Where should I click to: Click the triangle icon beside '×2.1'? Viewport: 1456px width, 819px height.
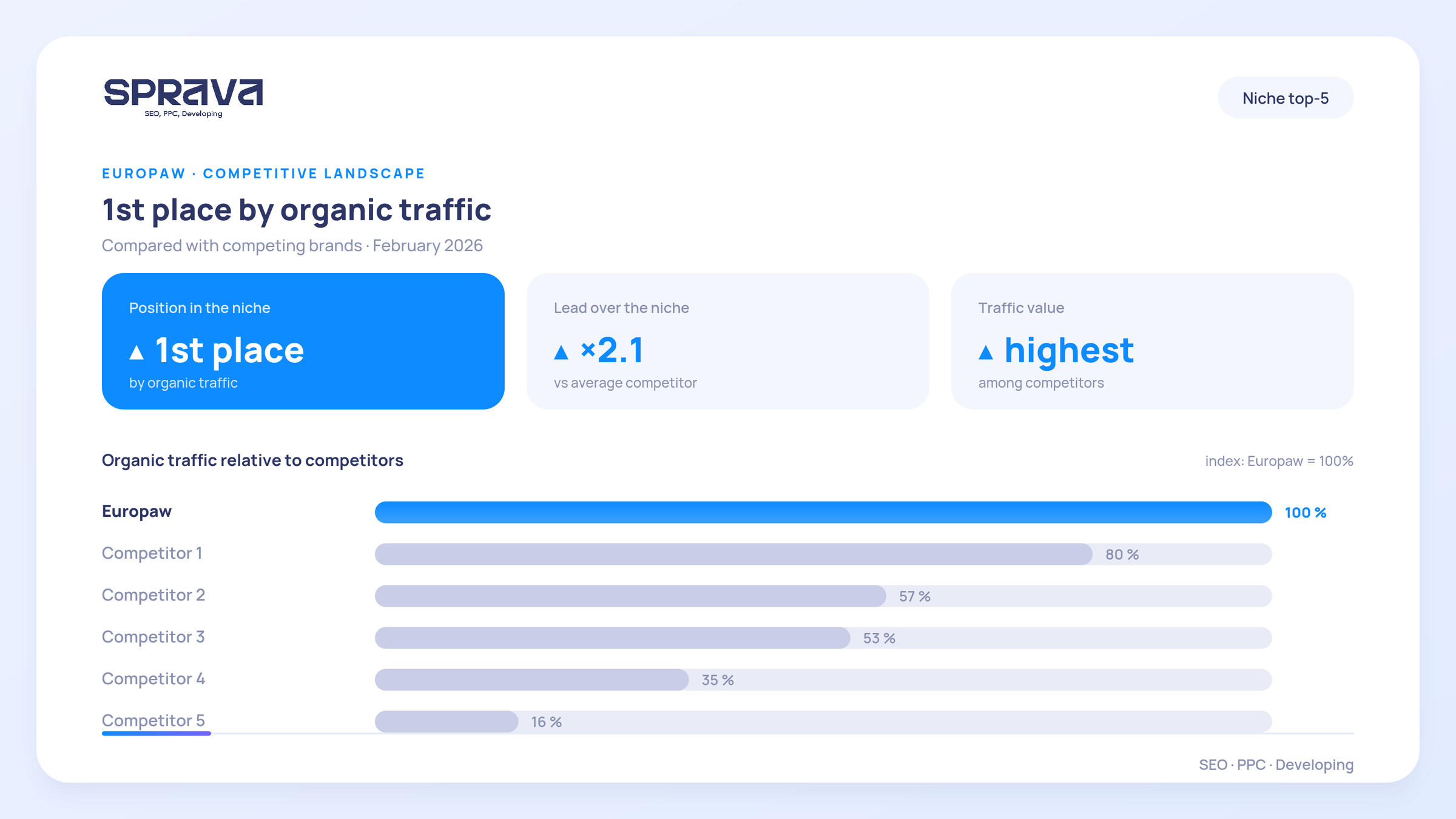(x=561, y=352)
